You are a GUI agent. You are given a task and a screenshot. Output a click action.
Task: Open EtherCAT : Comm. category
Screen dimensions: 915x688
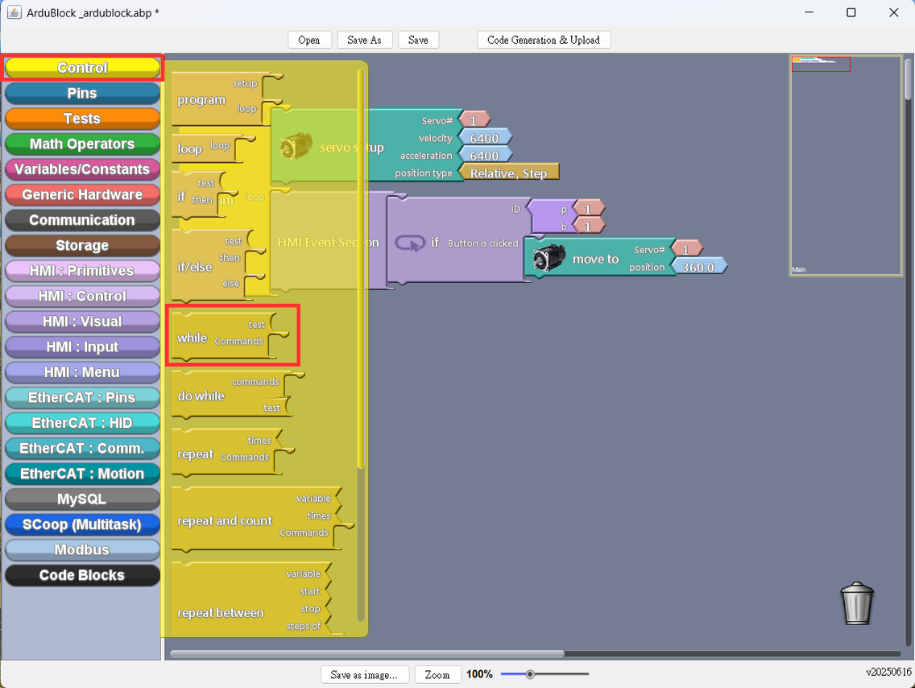pos(82,449)
